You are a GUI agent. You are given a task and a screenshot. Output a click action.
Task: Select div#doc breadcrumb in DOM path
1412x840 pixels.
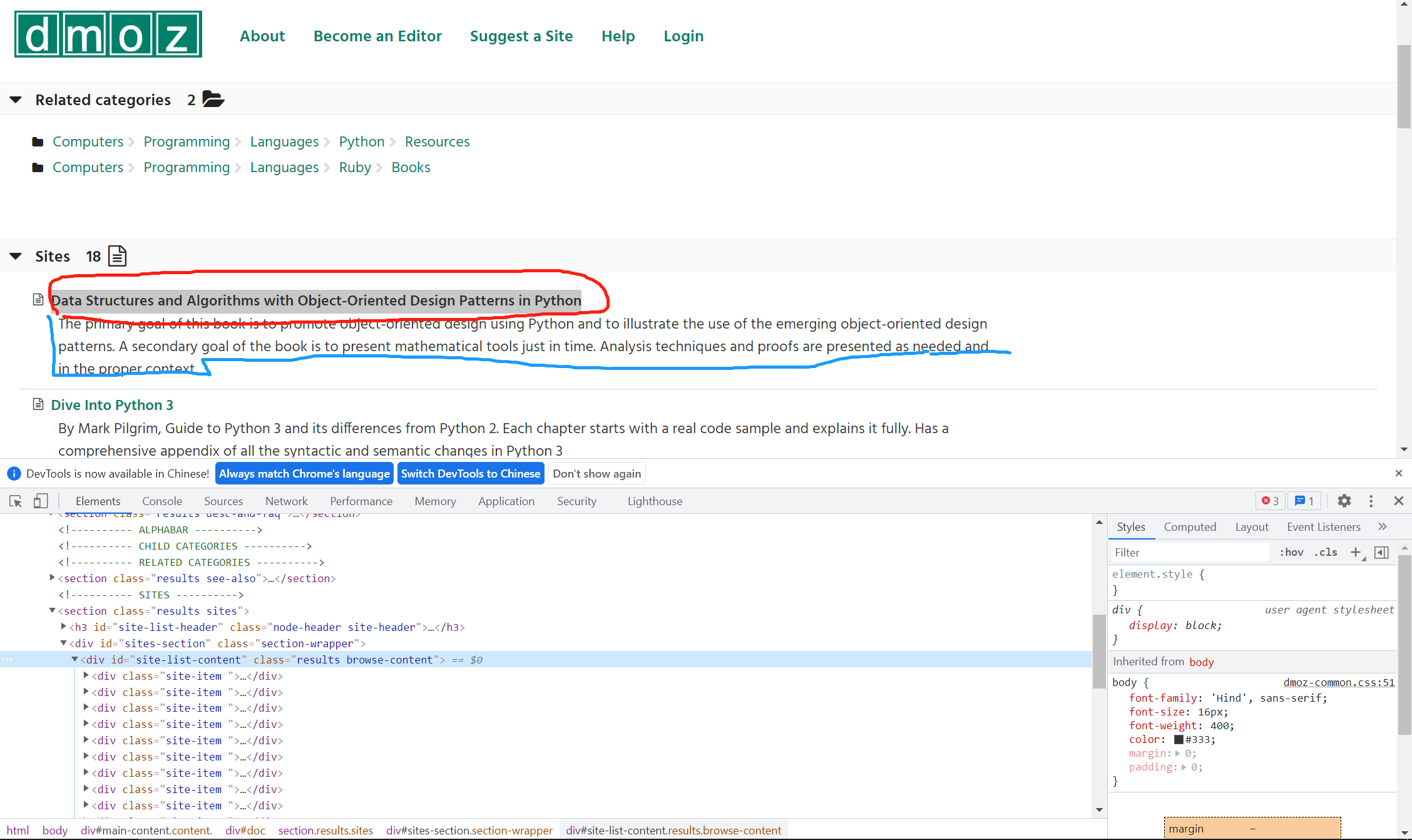click(245, 830)
